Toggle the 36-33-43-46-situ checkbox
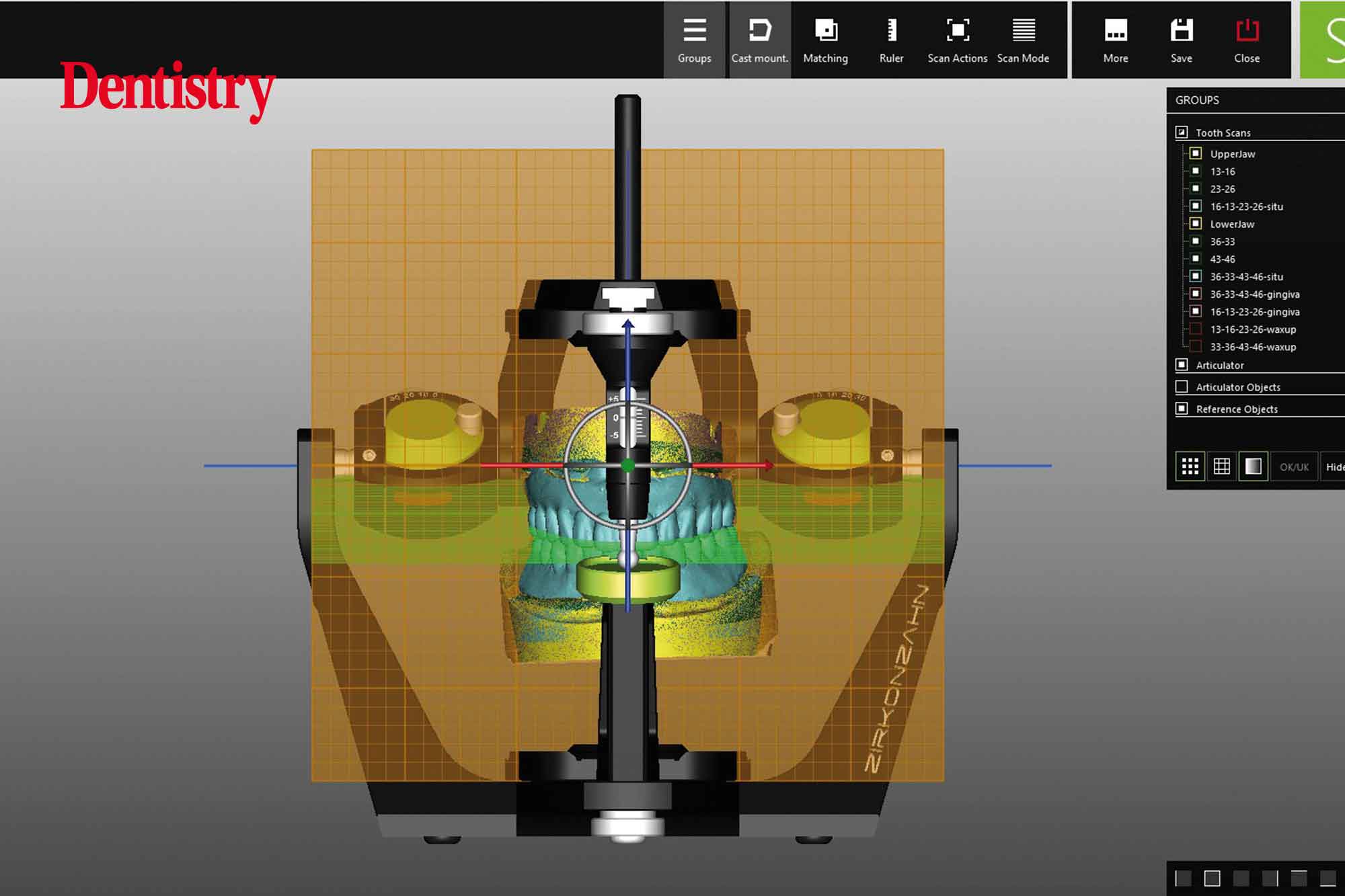This screenshot has height=896, width=1345. click(1196, 276)
